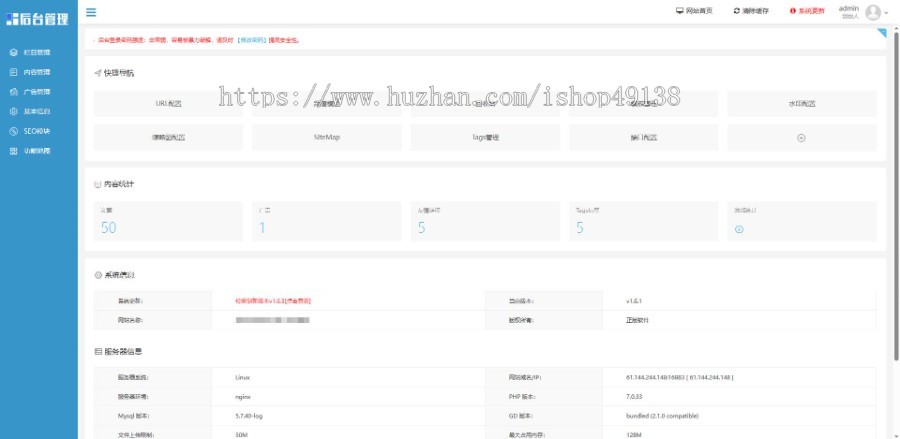The image size is (900, 439).
Task: Click the 128M max memory value
Action: [x=633, y=435]
